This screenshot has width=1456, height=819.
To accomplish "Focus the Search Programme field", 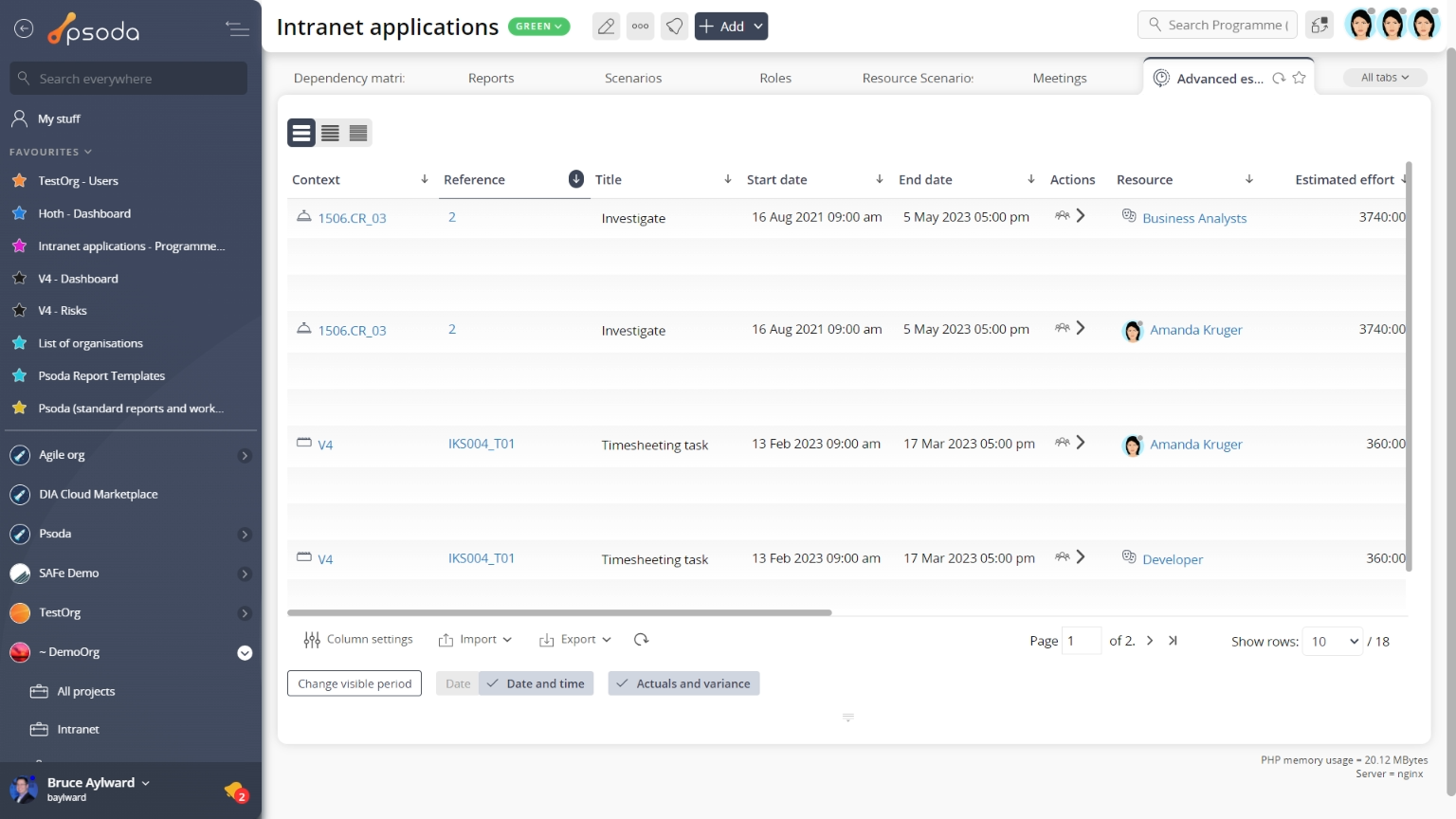I will point(1217,26).
